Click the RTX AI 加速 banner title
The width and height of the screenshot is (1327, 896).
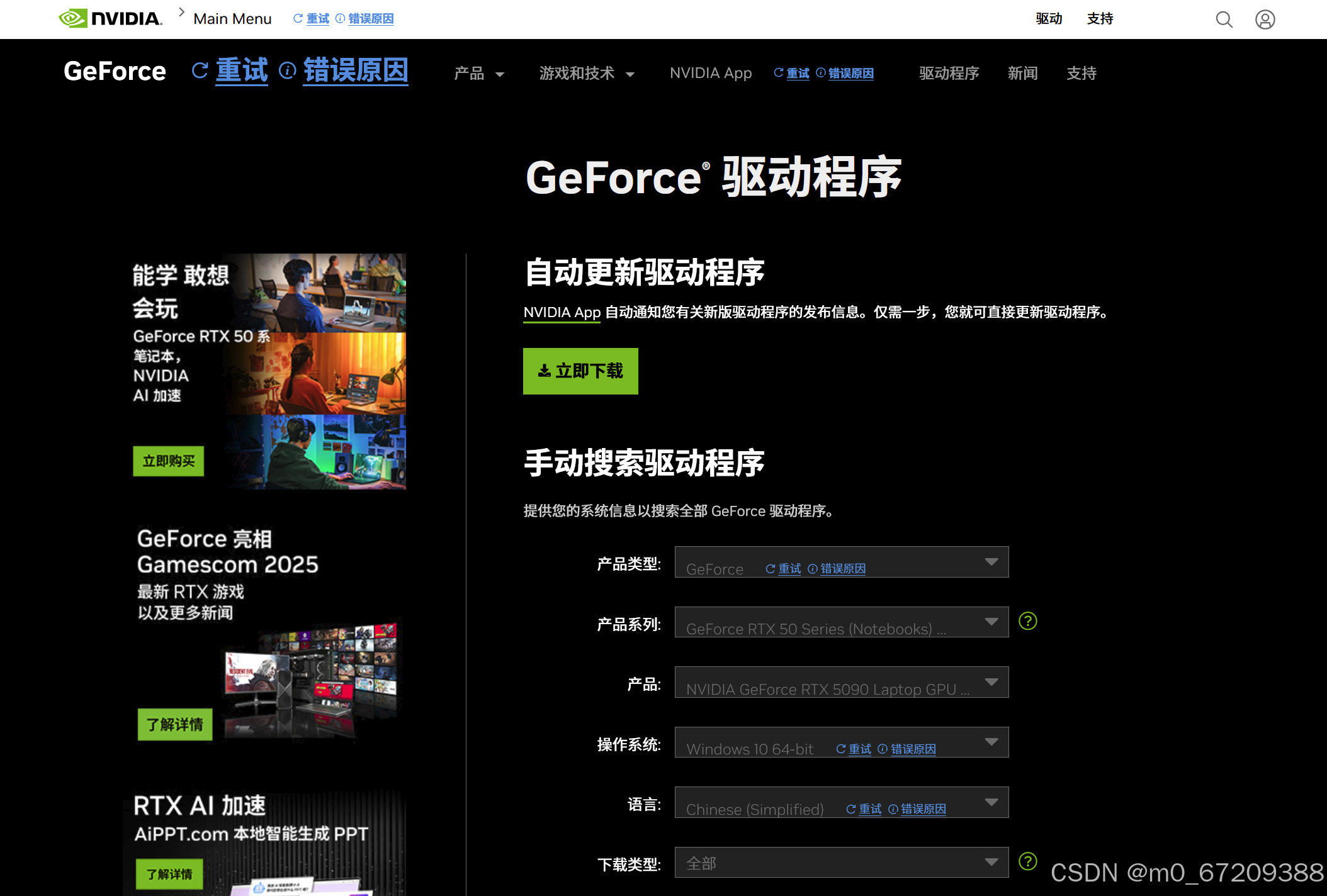[200, 805]
